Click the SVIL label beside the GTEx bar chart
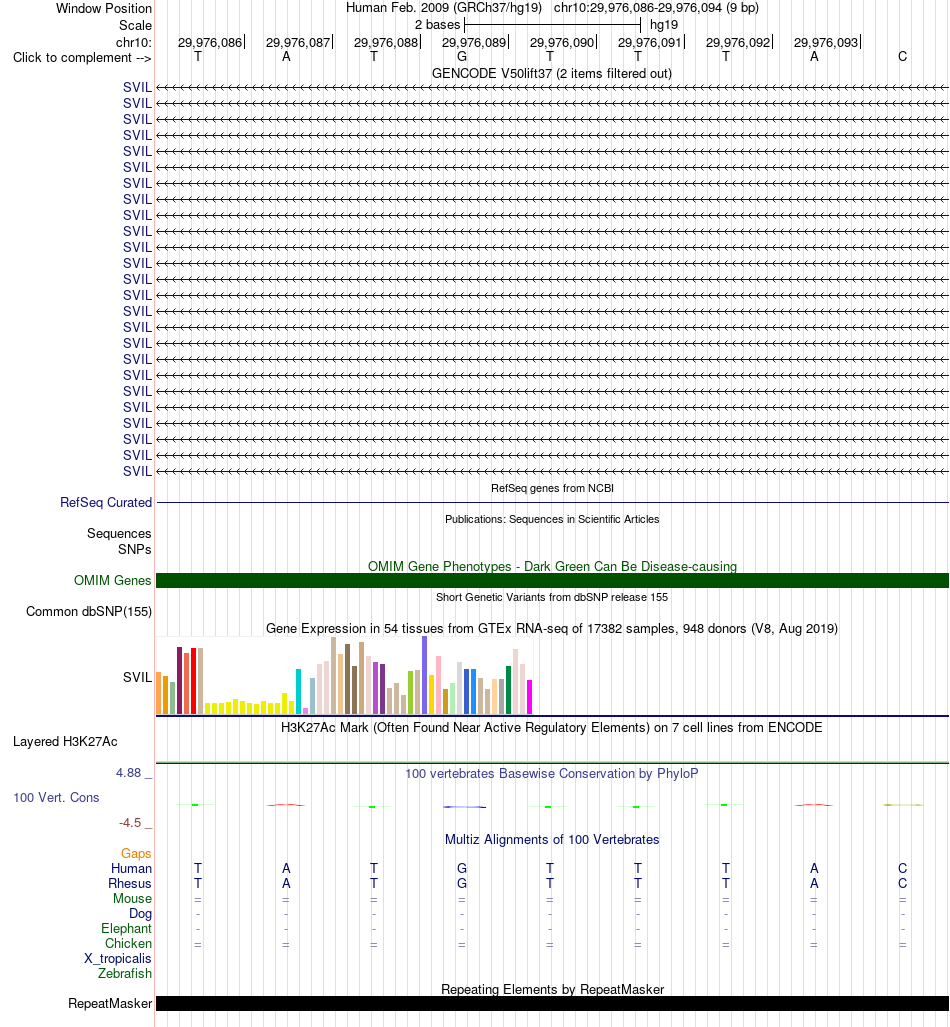950x1027 pixels. (x=137, y=677)
